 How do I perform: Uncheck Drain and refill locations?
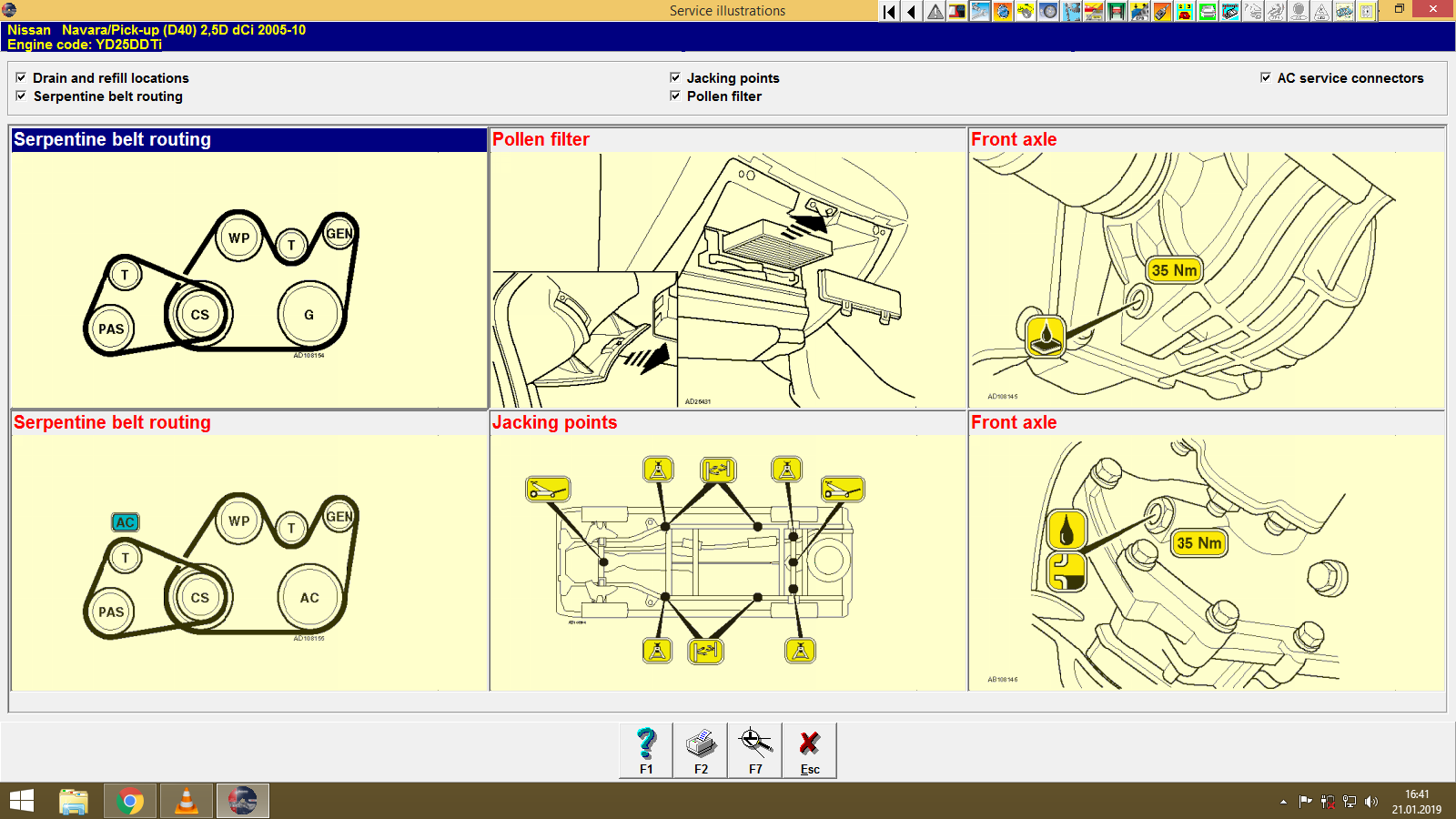click(x=21, y=77)
